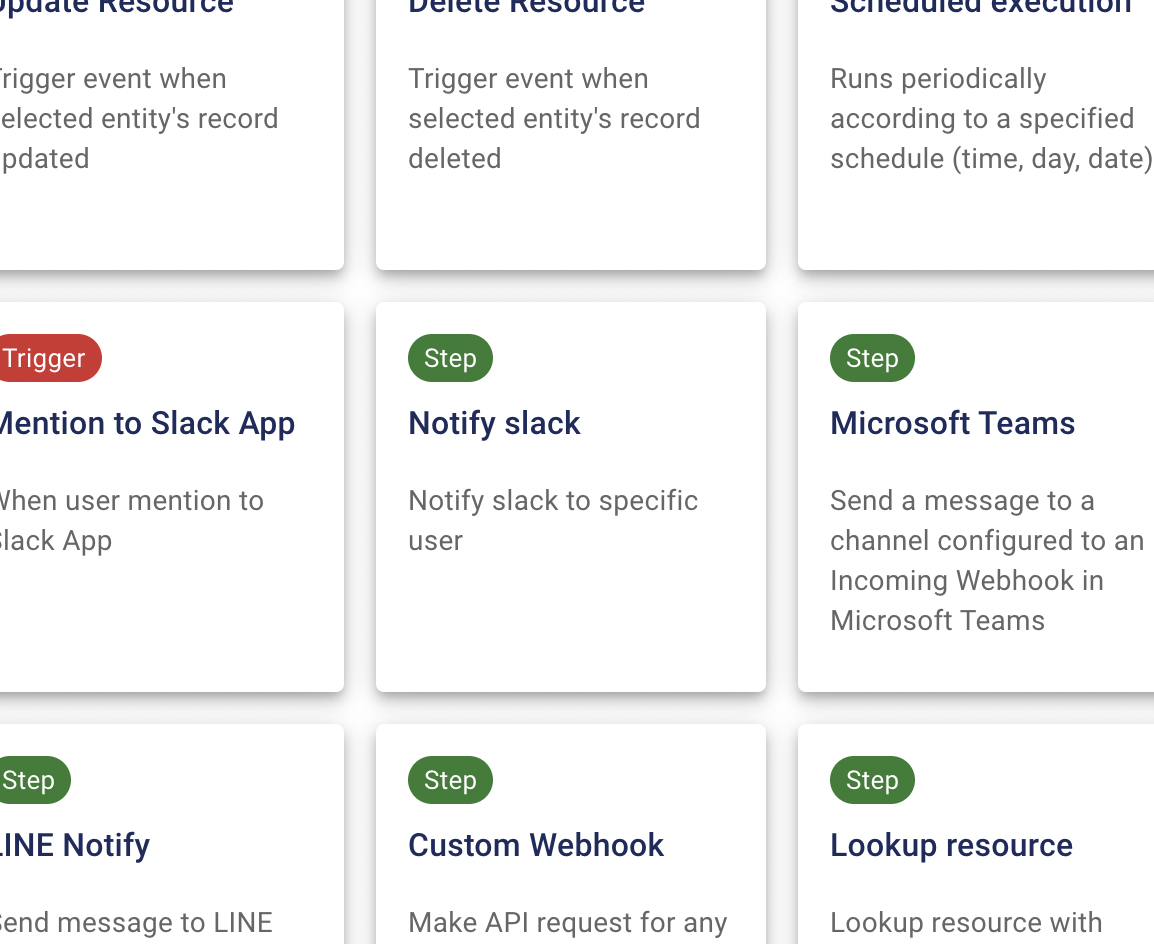This screenshot has height=944, width=1154.
Task: Click the Update Resource card description
Action: tap(139, 118)
